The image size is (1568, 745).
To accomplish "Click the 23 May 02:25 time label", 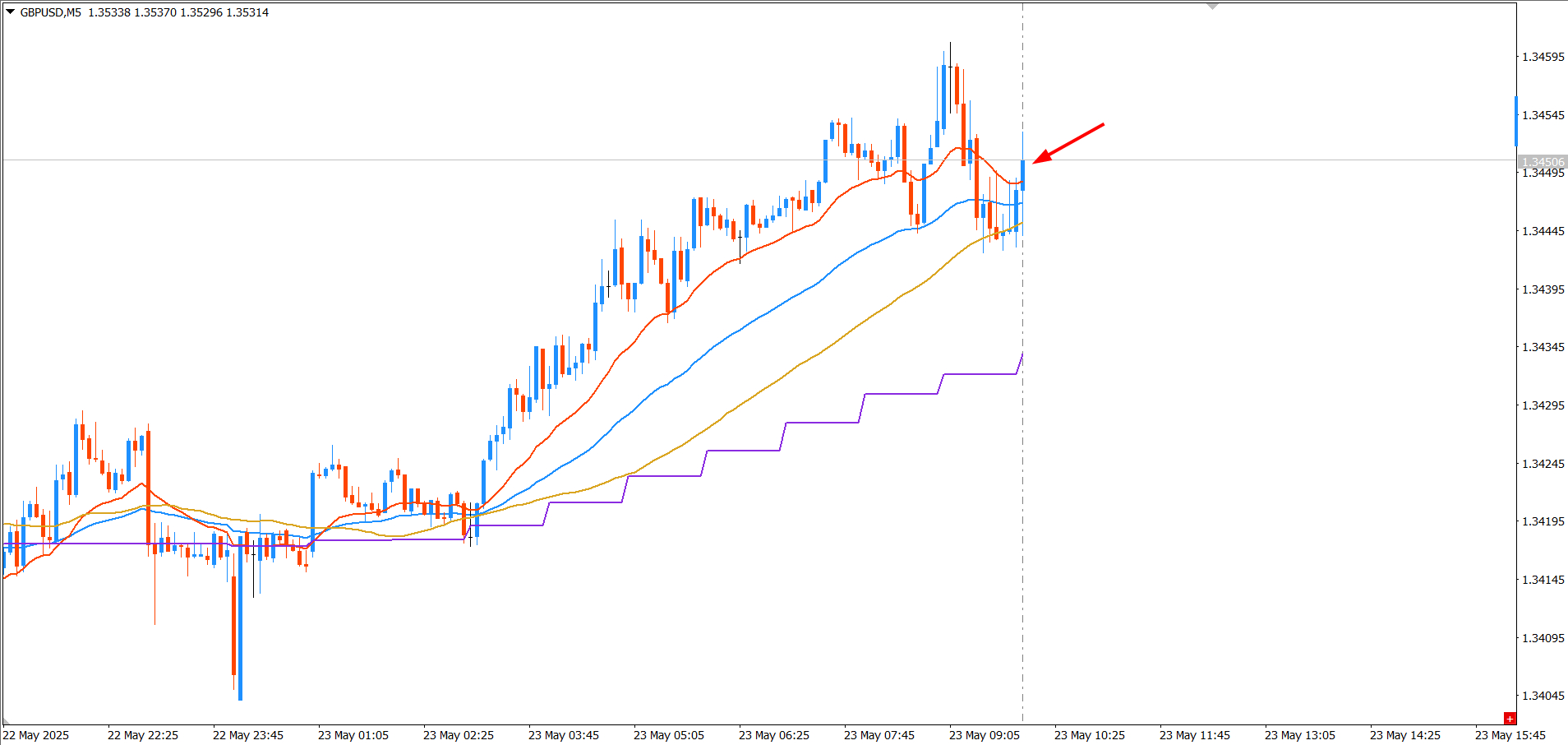I will 458,735.
